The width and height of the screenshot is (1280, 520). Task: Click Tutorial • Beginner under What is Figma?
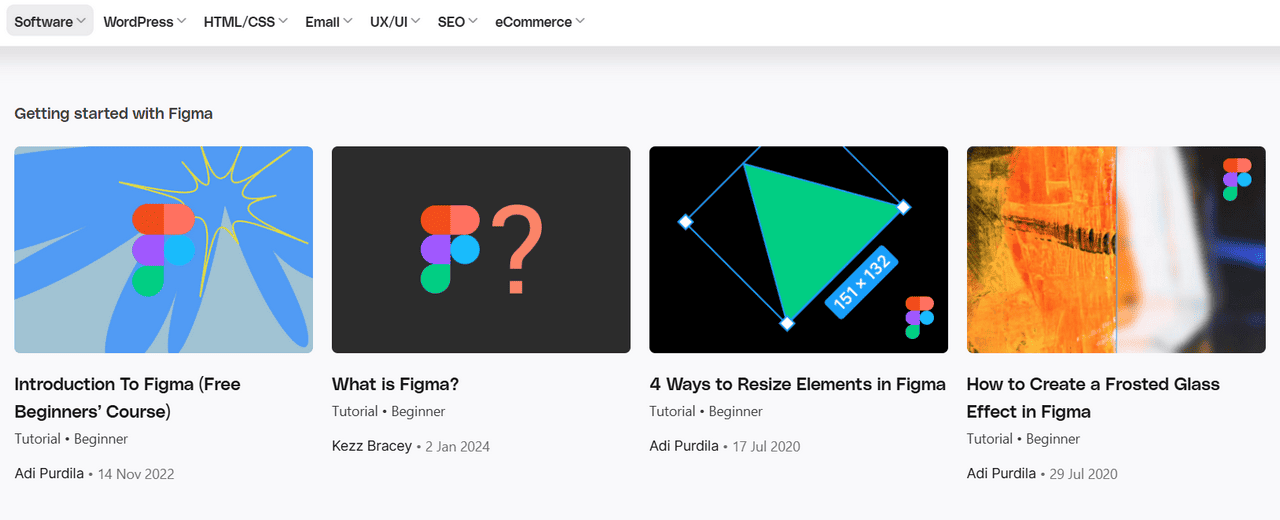pyautogui.click(x=388, y=411)
